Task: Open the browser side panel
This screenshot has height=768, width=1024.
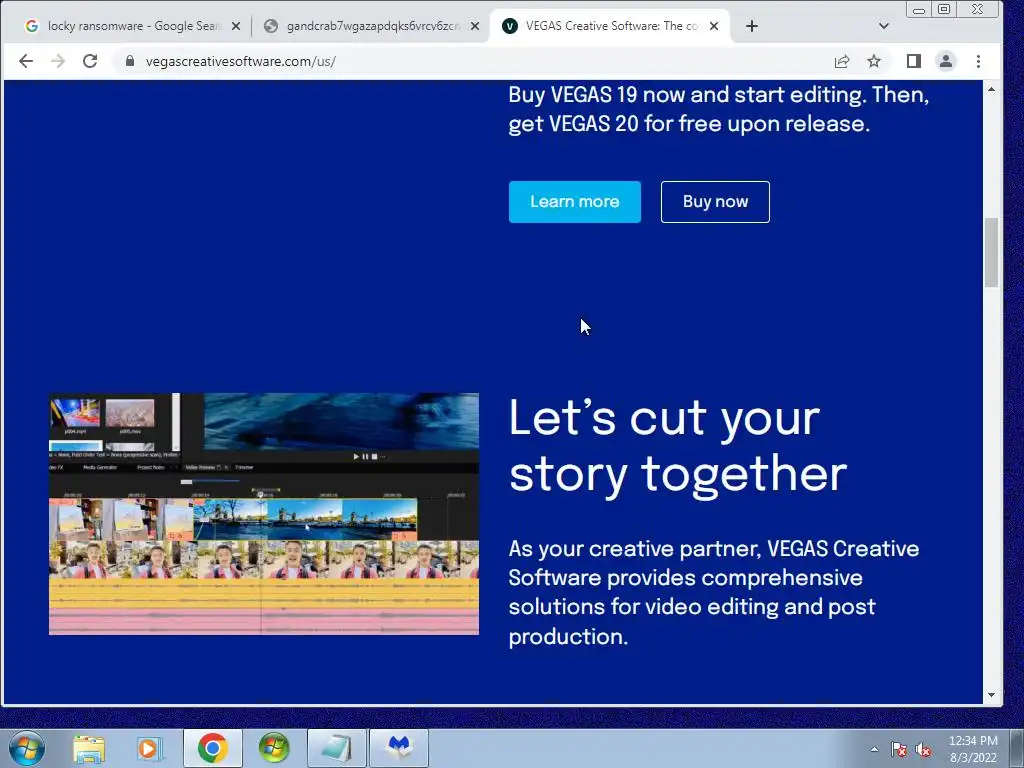Action: [x=914, y=61]
